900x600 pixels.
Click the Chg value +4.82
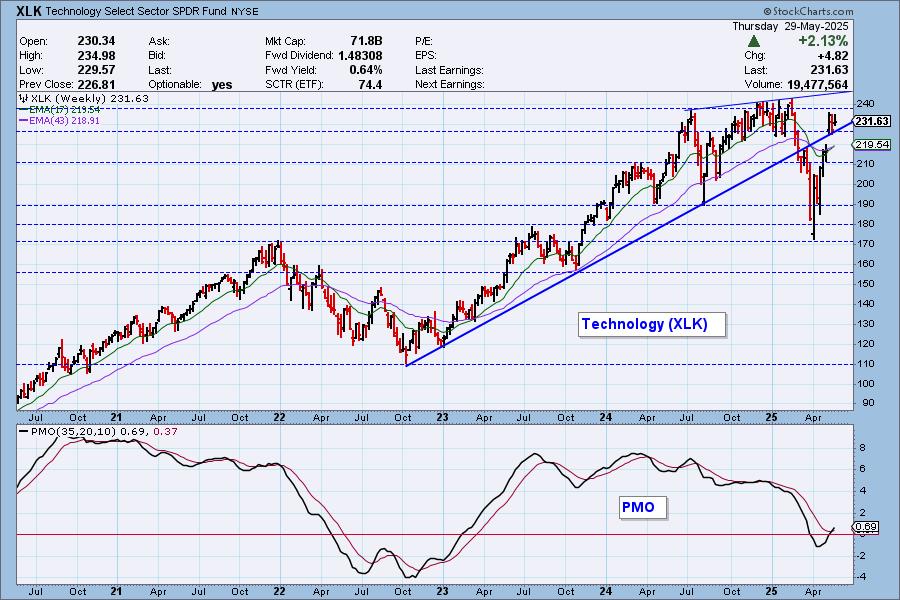pyautogui.click(x=832, y=56)
